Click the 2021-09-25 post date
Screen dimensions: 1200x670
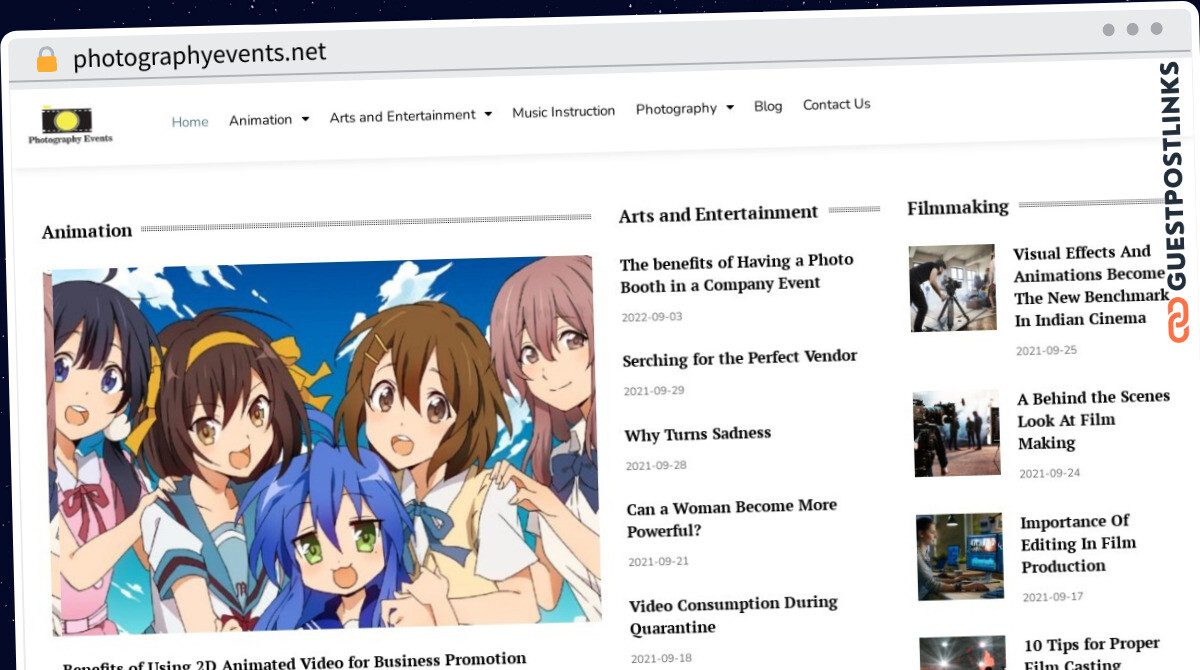tap(1046, 351)
